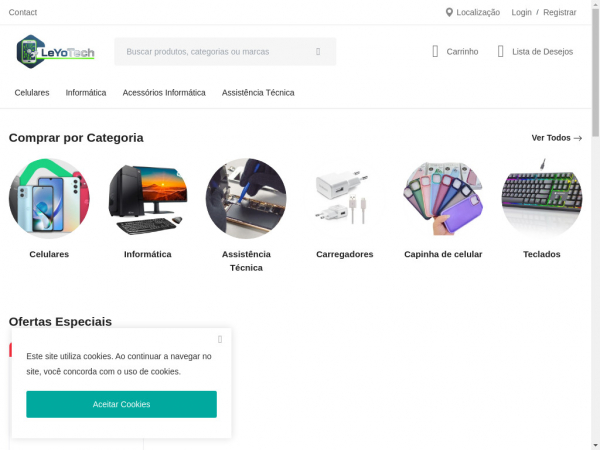Open the Login link

[521, 12]
